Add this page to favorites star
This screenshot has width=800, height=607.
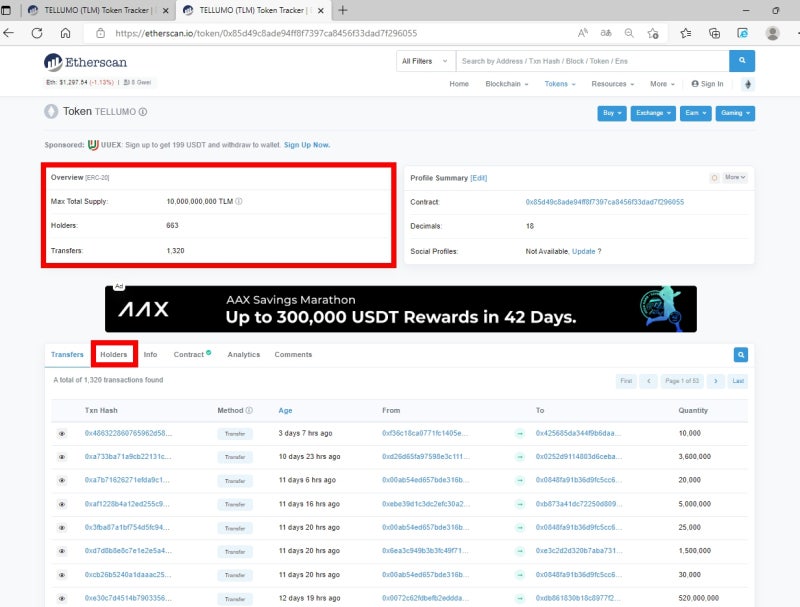653,33
